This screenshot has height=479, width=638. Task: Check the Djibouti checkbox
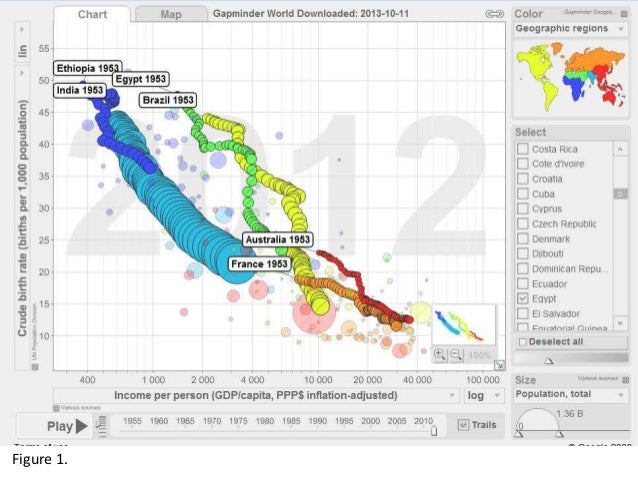(522, 254)
